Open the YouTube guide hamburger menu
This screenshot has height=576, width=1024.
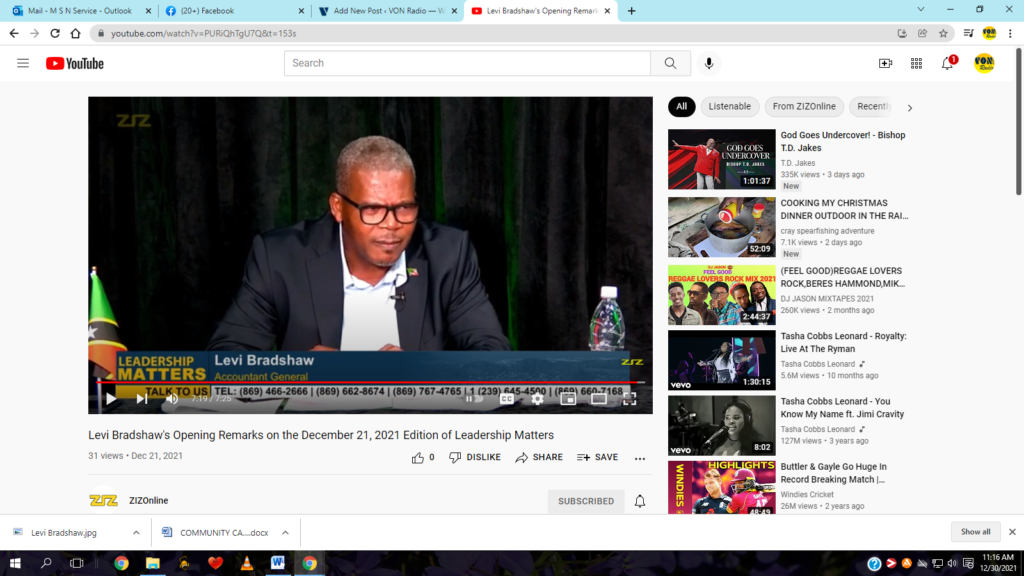[23, 63]
